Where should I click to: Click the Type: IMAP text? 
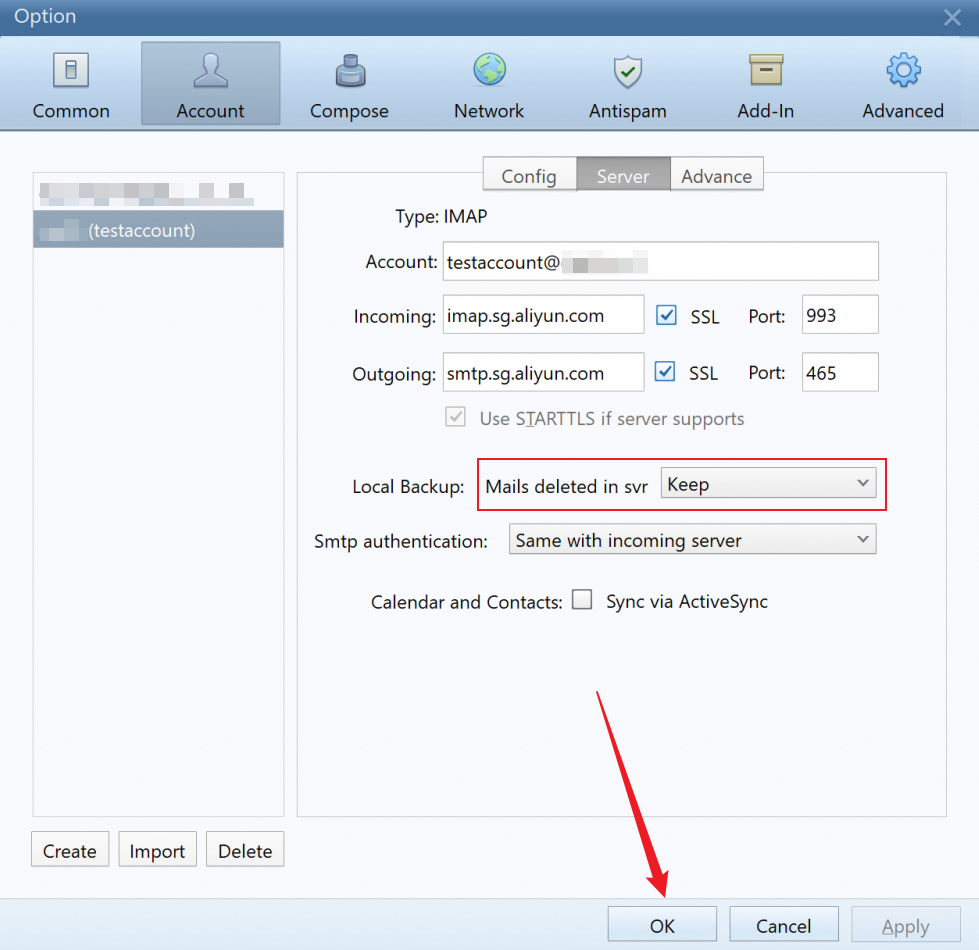(441, 217)
